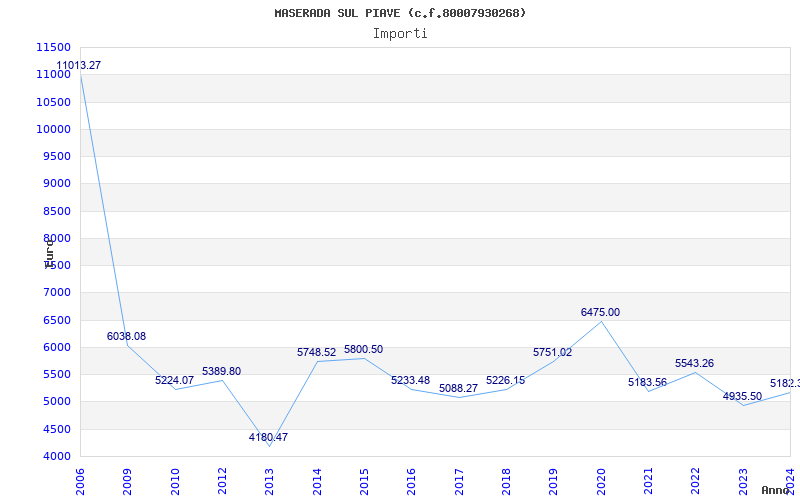This screenshot has width=800, height=500.
Task: Click the 8500 y-axis tick label
Action: click(56, 211)
